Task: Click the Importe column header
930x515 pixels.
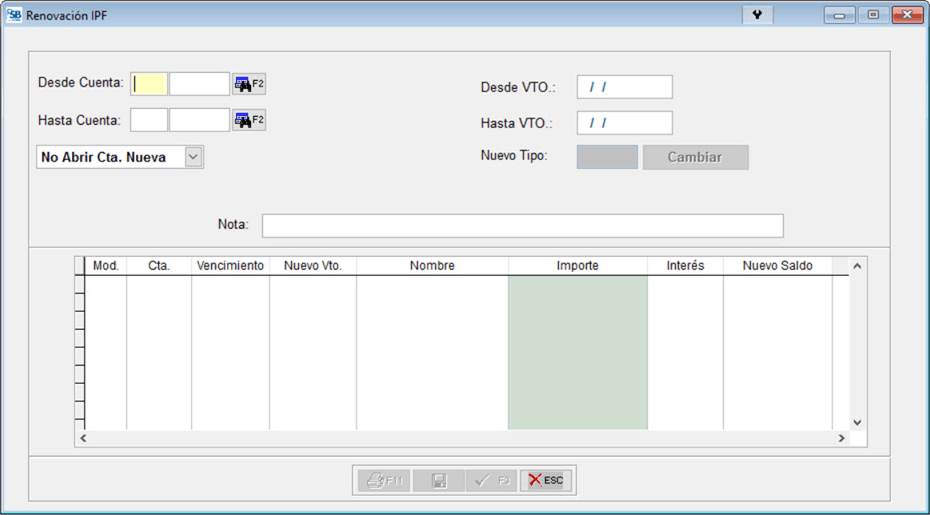Action: tap(577, 266)
